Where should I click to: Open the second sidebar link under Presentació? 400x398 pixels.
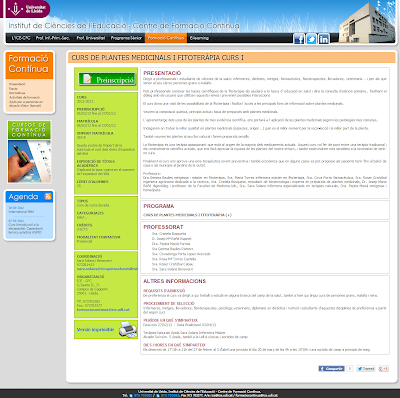[13, 89]
